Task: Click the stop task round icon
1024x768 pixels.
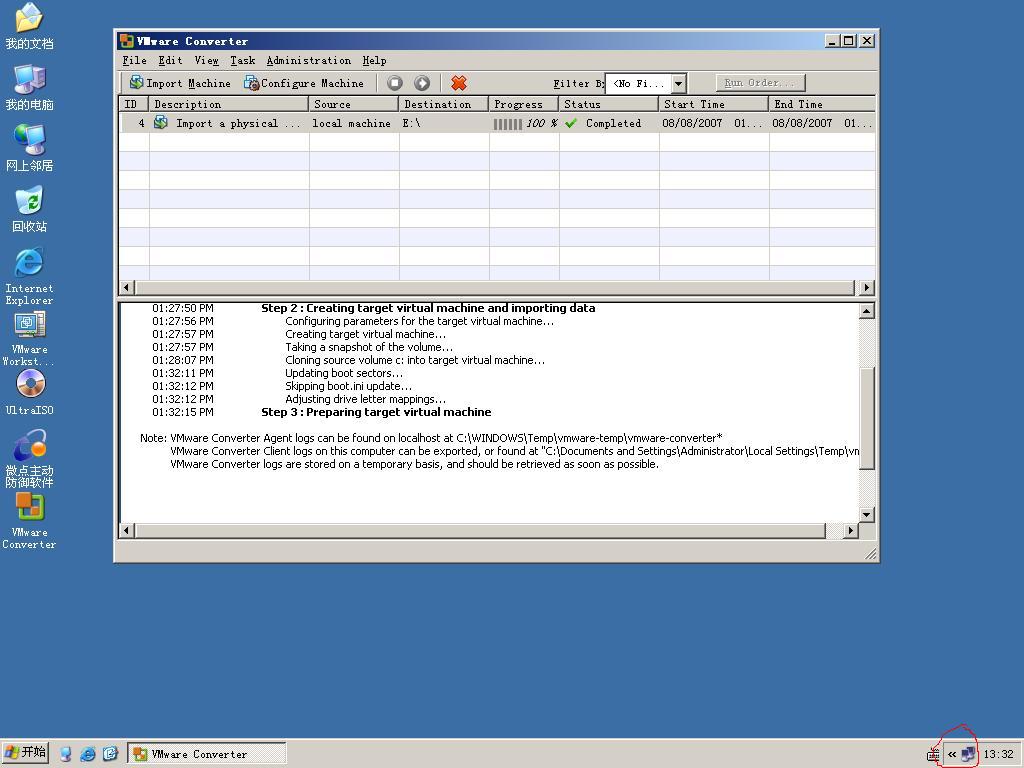Action: [394, 83]
